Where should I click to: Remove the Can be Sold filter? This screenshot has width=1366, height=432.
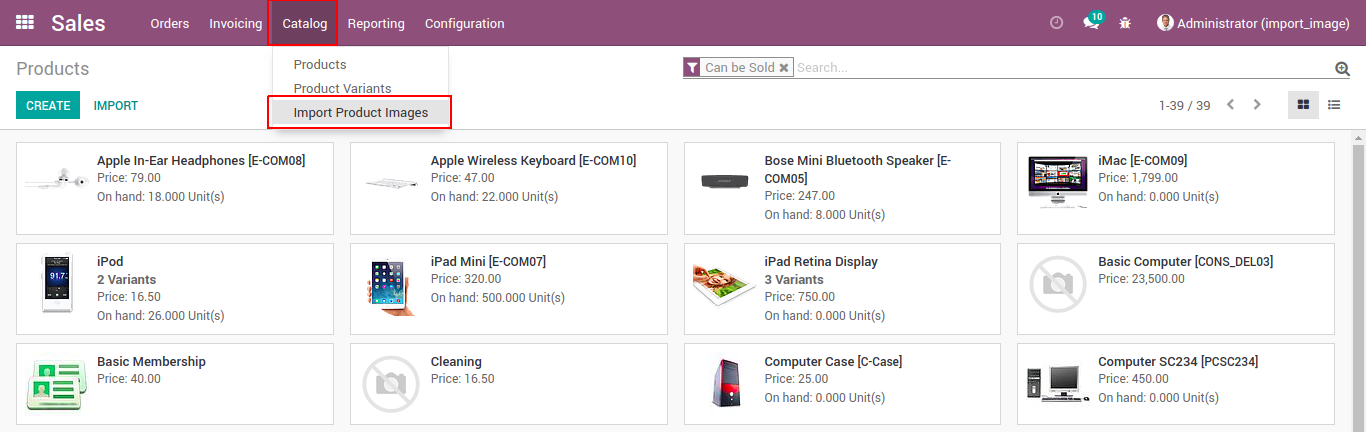(784, 68)
